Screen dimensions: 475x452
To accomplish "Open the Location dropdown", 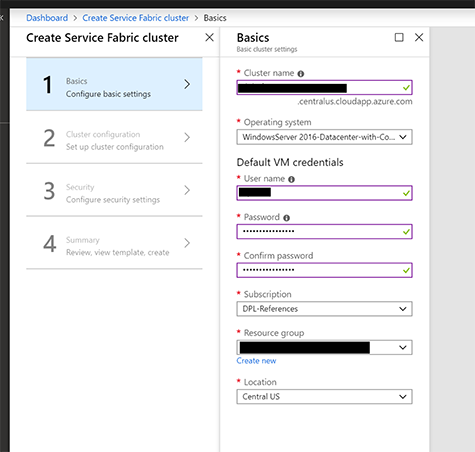I will point(324,397).
